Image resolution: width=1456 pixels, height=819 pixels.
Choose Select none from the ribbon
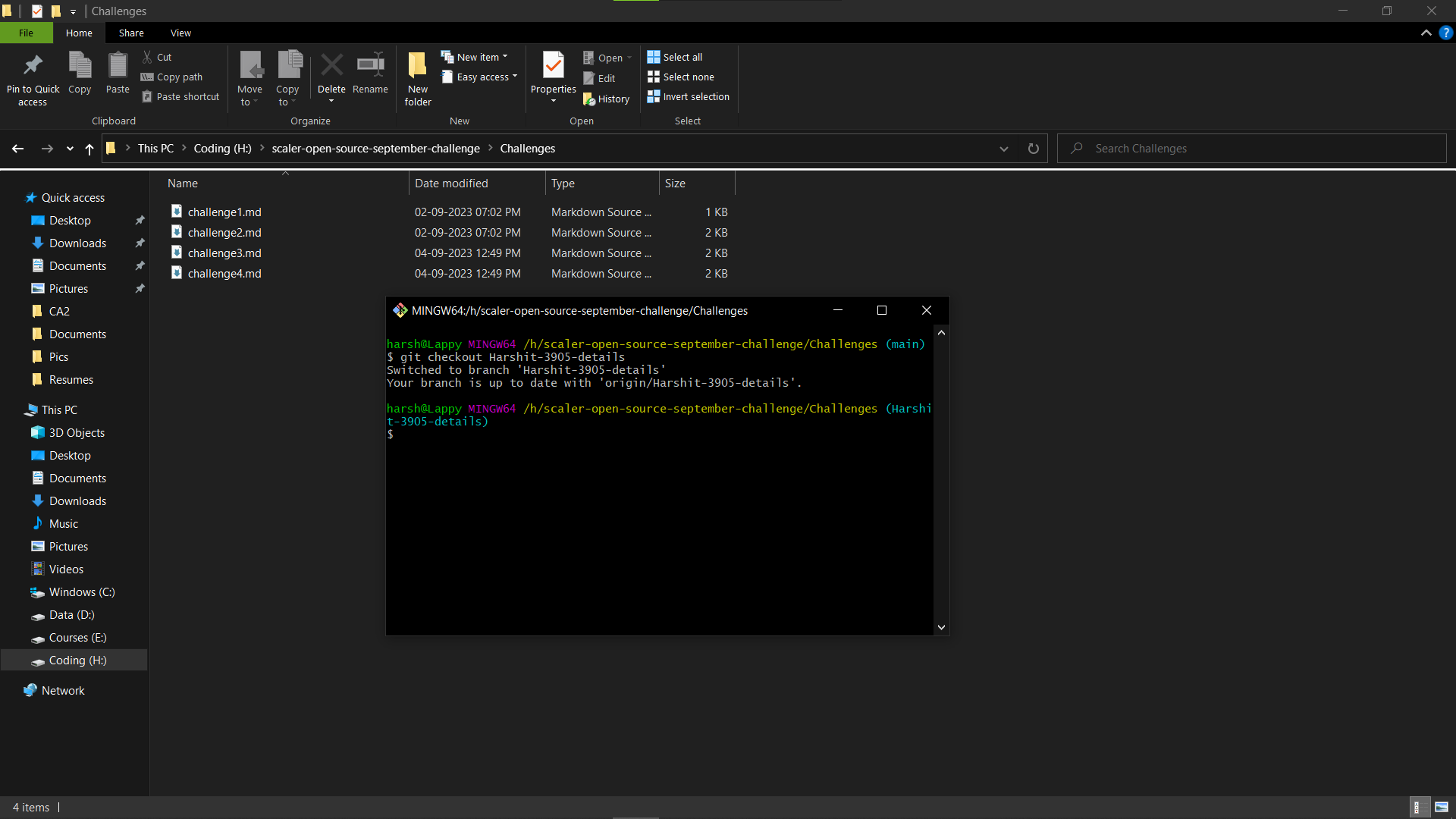pyautogui.click(x=681, y=77)
